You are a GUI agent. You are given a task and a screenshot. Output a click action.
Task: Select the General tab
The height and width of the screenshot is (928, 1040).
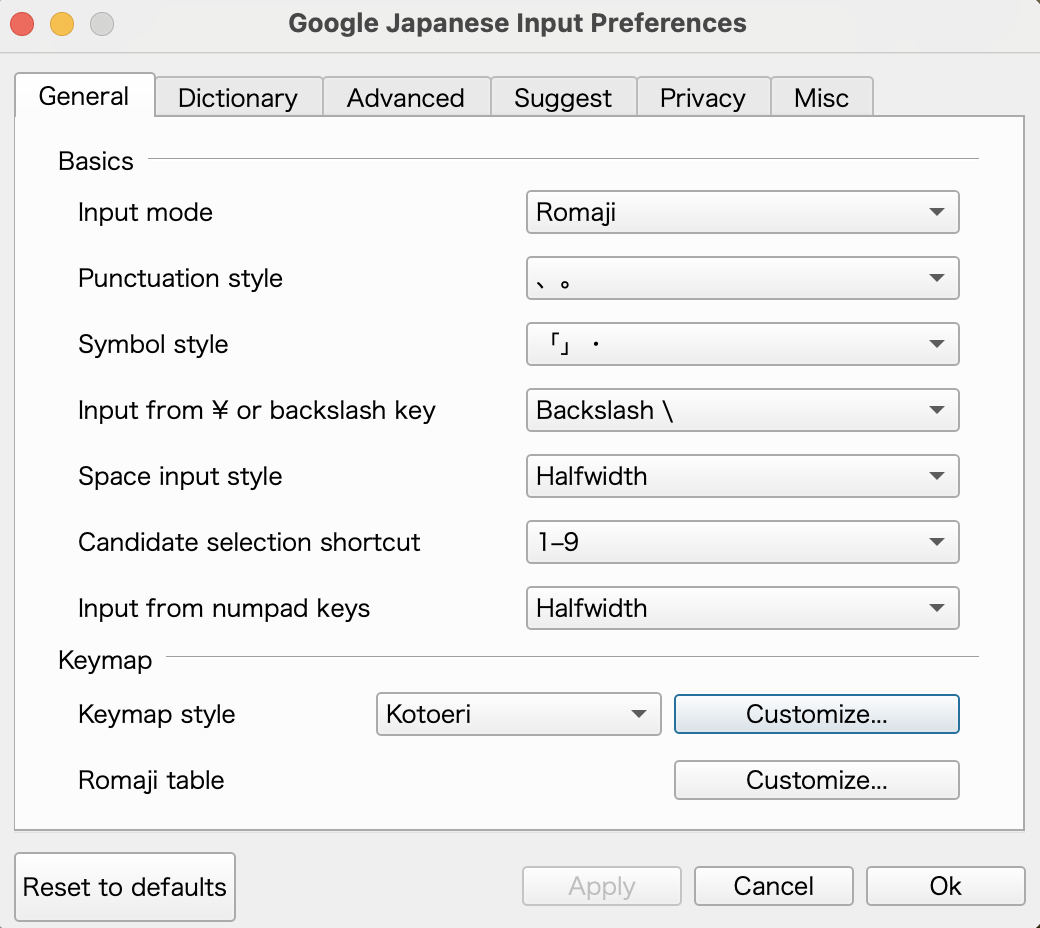(x=84, y=96)
